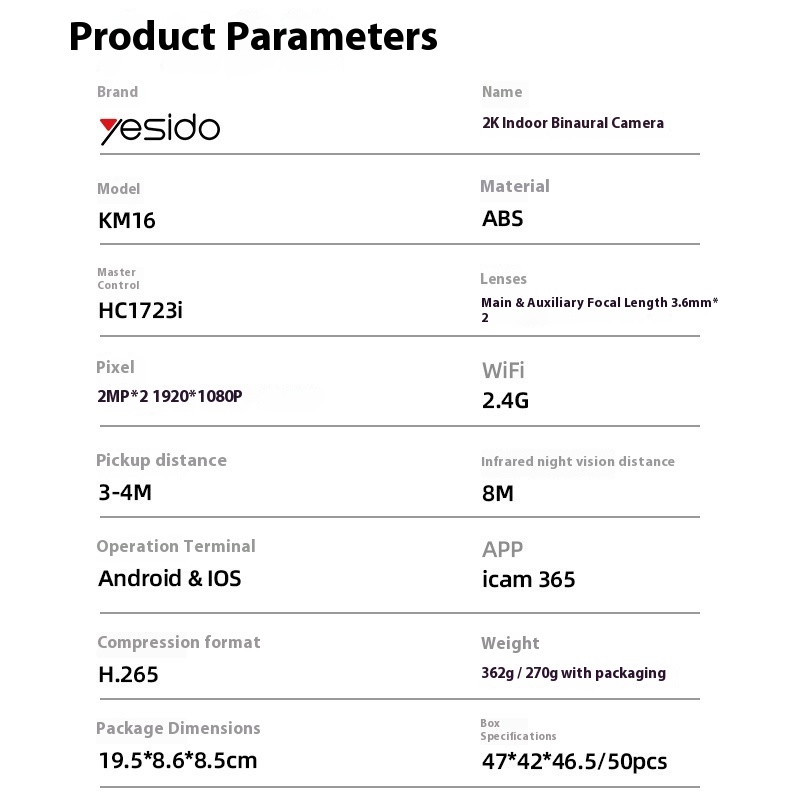
Task: Click the 2K Indoor Binaural Camera name
Action: [x=572, y=123]
